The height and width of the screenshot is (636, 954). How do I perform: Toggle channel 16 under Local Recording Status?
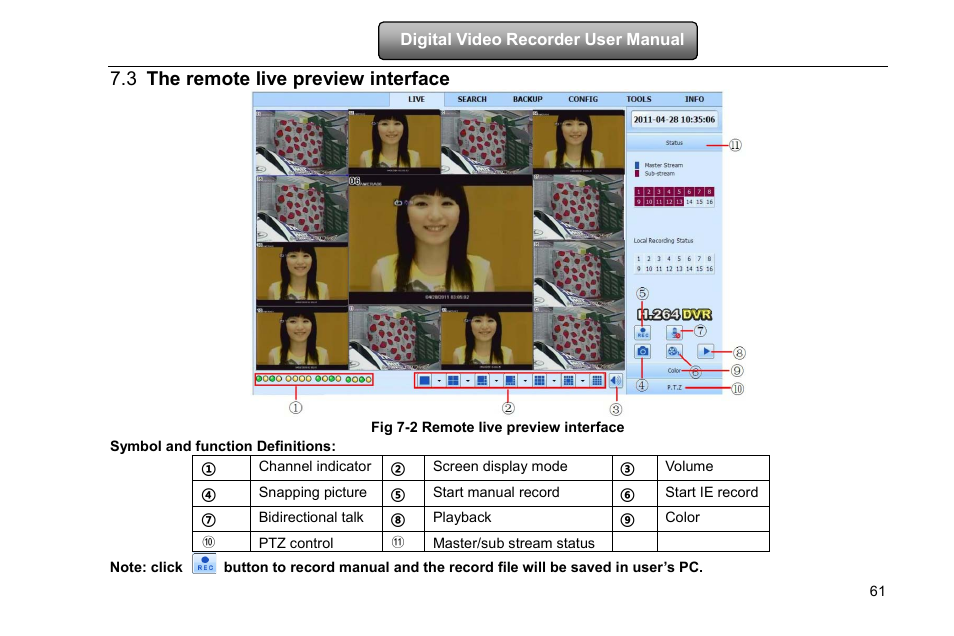click(709, 268)
